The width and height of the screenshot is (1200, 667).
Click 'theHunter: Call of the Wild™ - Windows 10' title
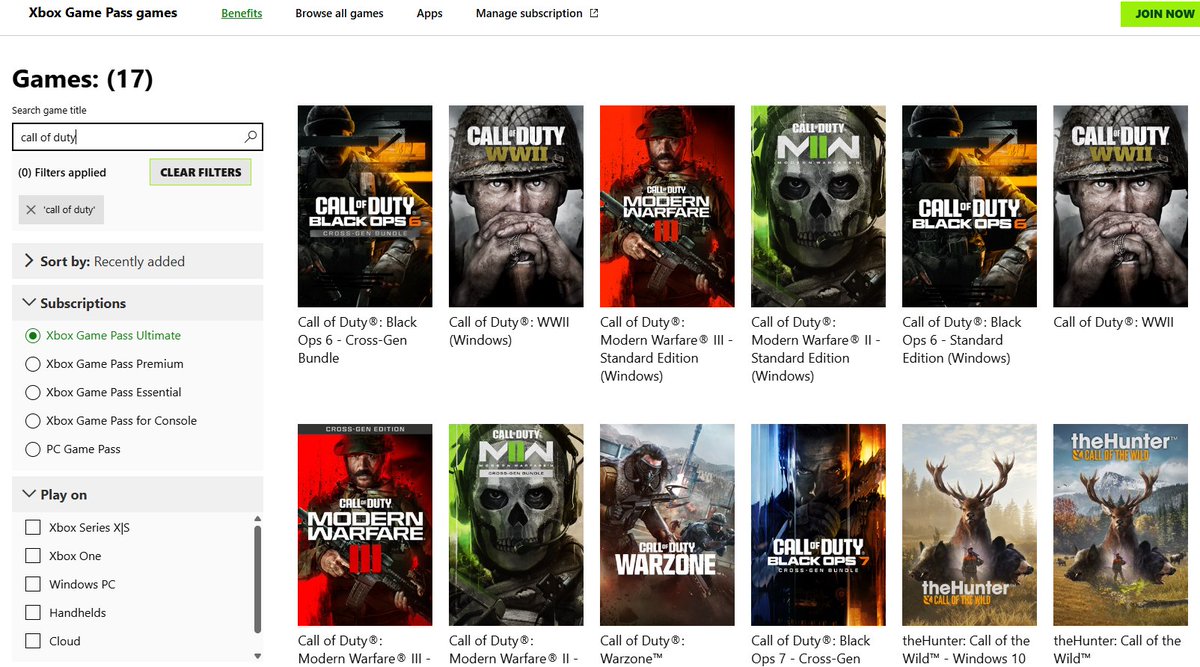(966, 650)
